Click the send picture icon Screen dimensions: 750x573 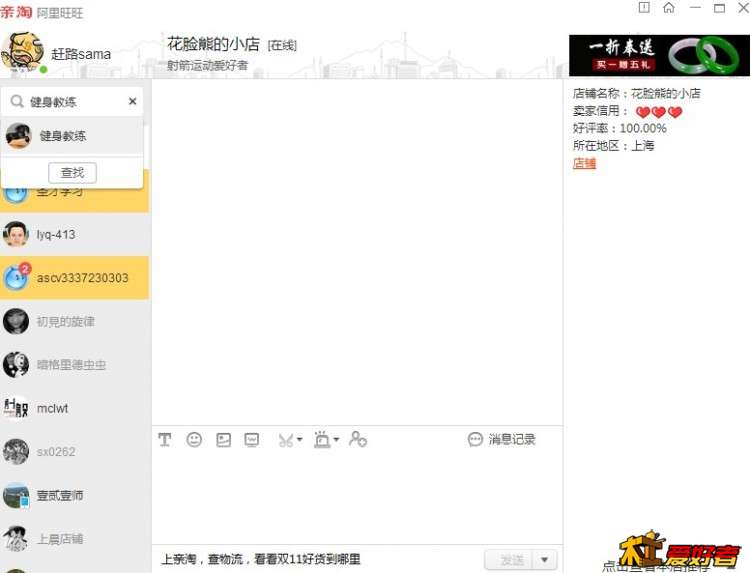(223, 440)
